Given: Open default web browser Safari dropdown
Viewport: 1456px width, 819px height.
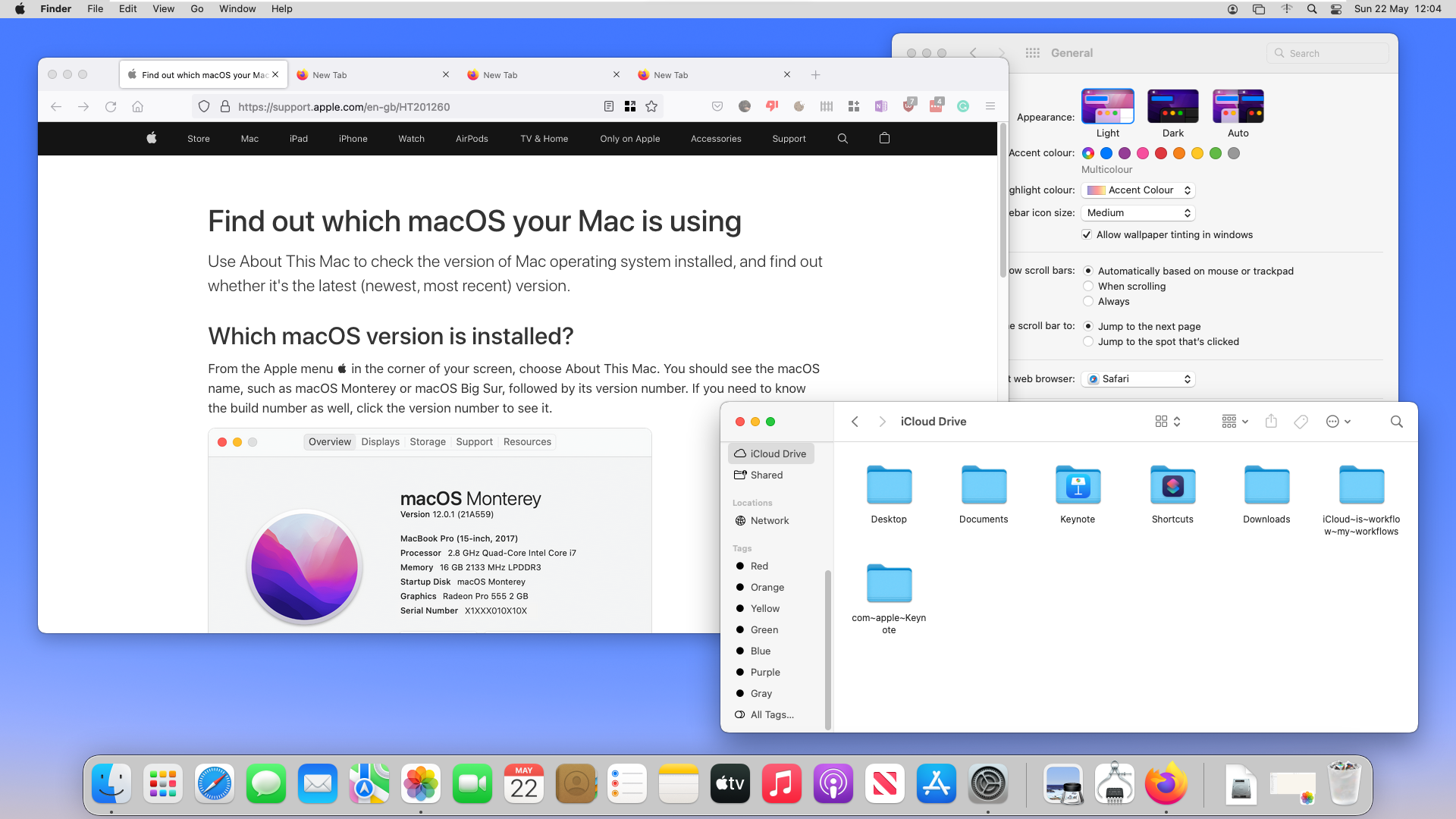Looking at the screenshot, I should point(1138,379).
